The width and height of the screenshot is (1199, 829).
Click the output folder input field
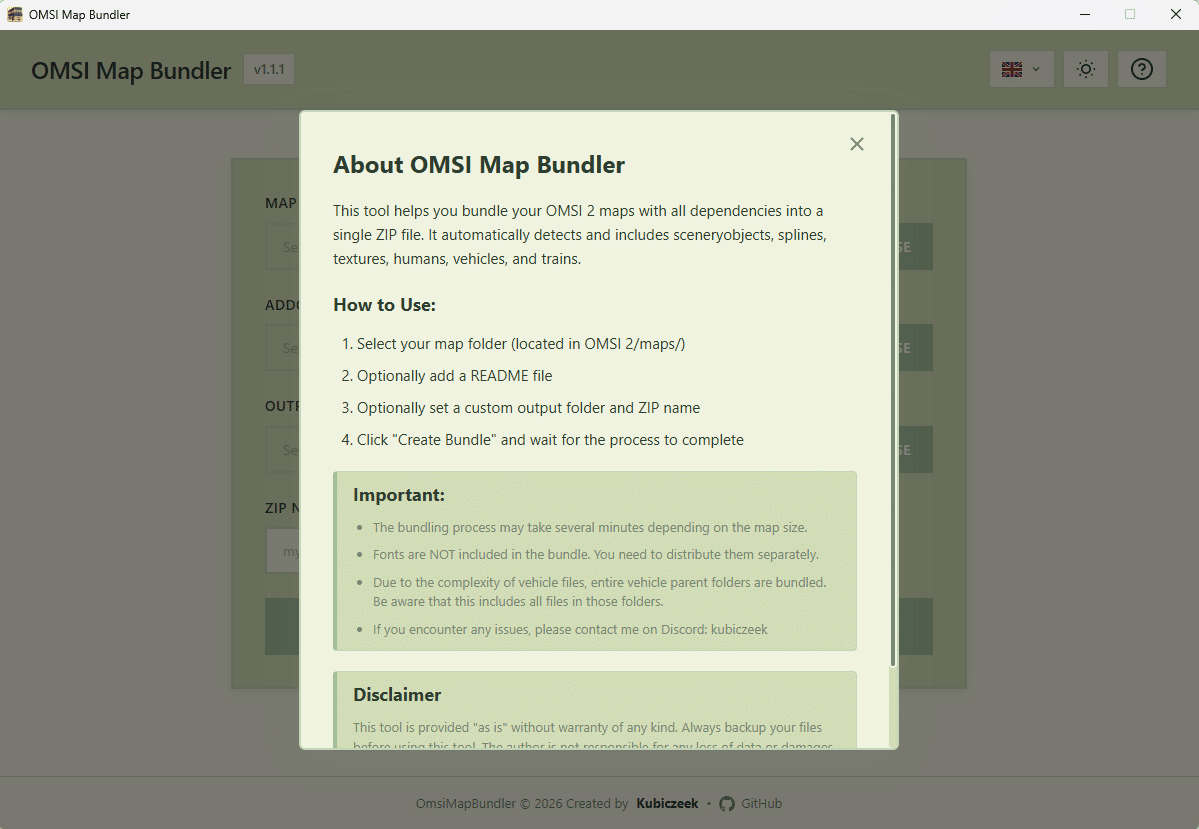tap(282, 450)
